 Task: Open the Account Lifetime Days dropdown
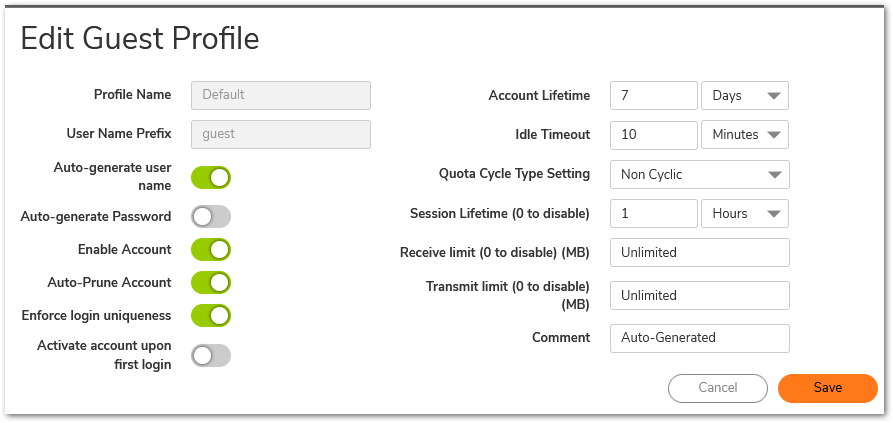745,96
